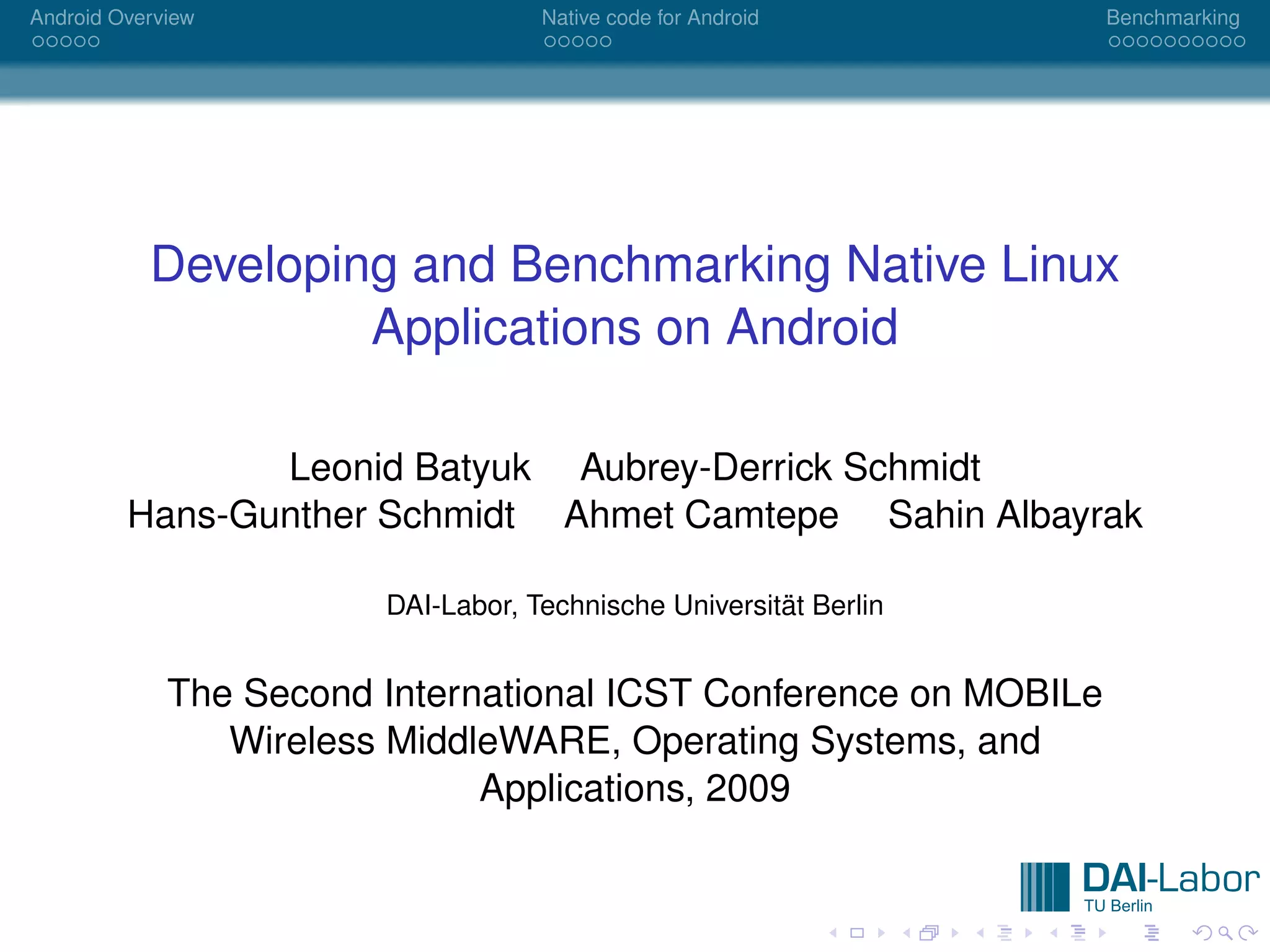Image resolution: width=1270 pixels, height=952 pixels.
Task: Click the go-back curved arrow icon
Action: tap(1202, 933)
